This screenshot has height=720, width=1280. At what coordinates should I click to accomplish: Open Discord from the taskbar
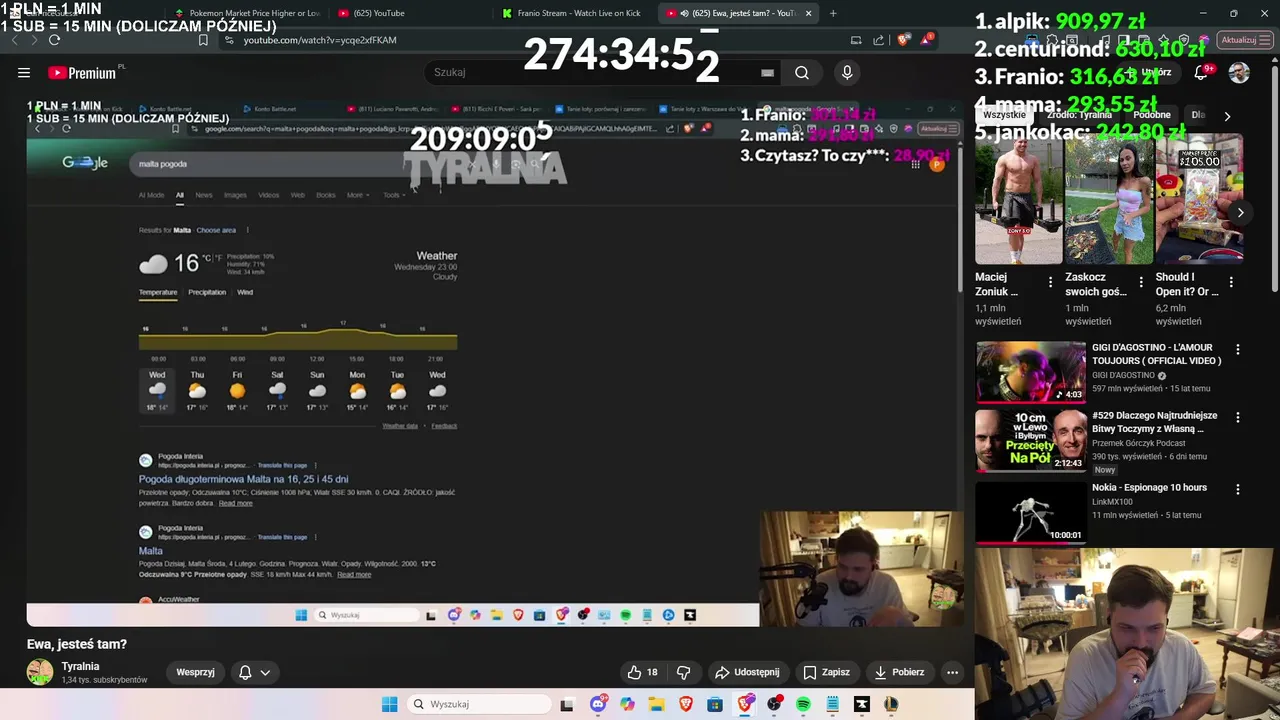click(x=597, y=704)
